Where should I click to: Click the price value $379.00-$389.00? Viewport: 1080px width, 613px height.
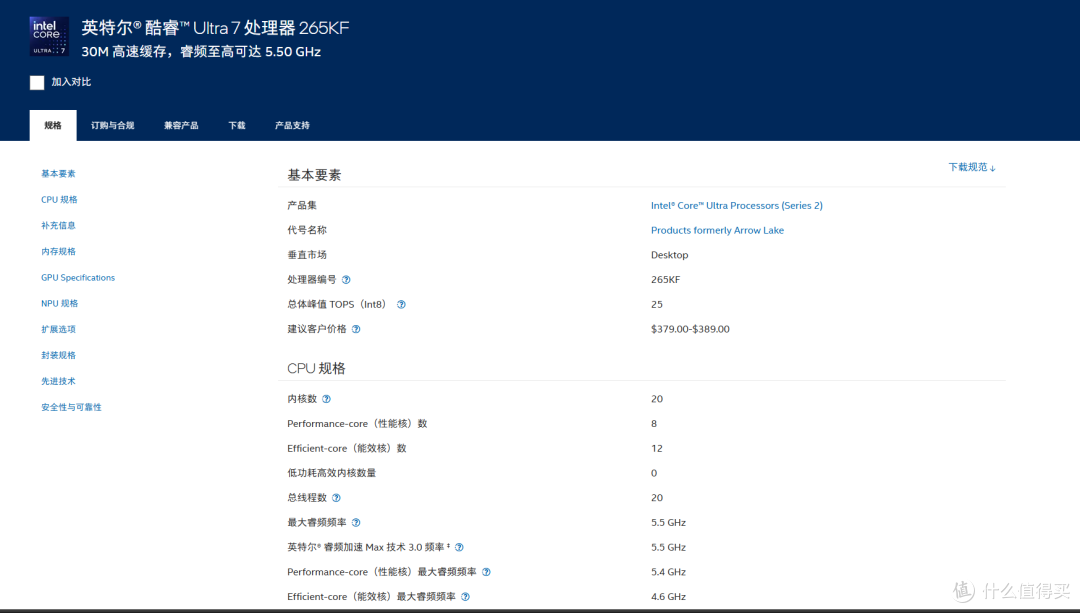click(x=690, y=329)
